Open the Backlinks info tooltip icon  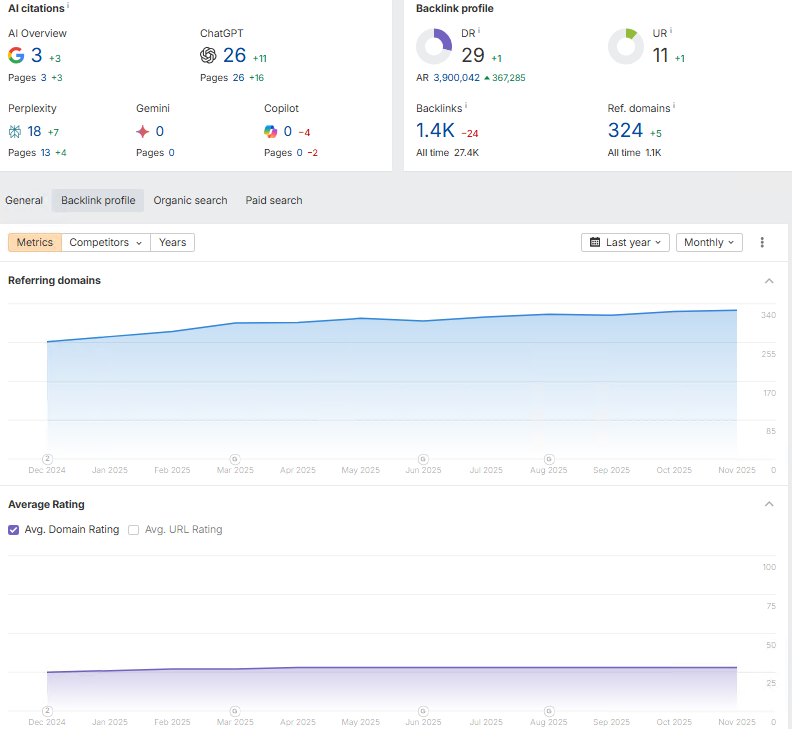coord(466,106)
